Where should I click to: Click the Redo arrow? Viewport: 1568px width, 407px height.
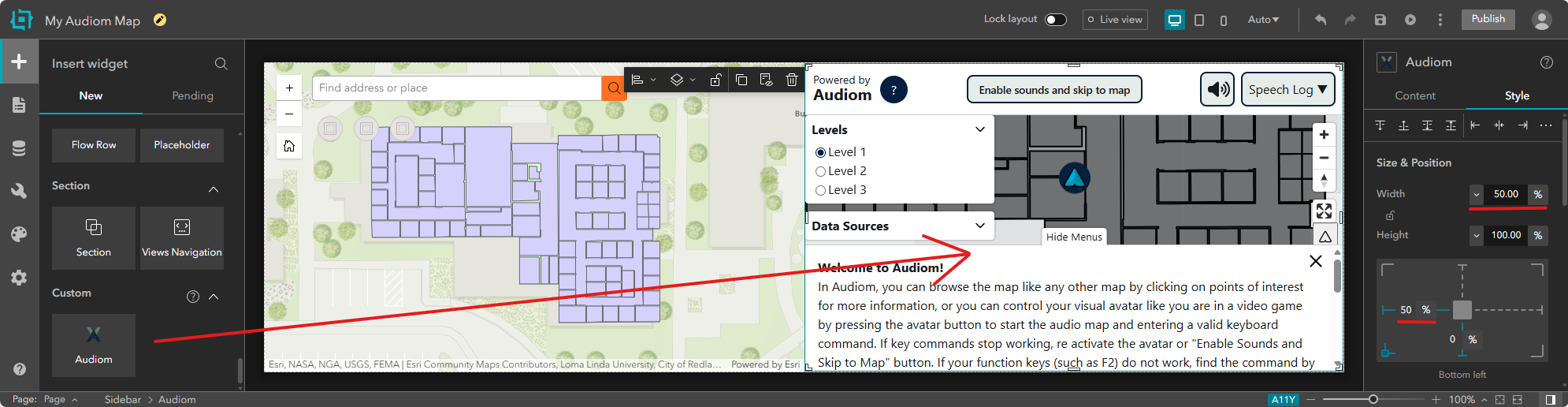(x=1351, y=20)
